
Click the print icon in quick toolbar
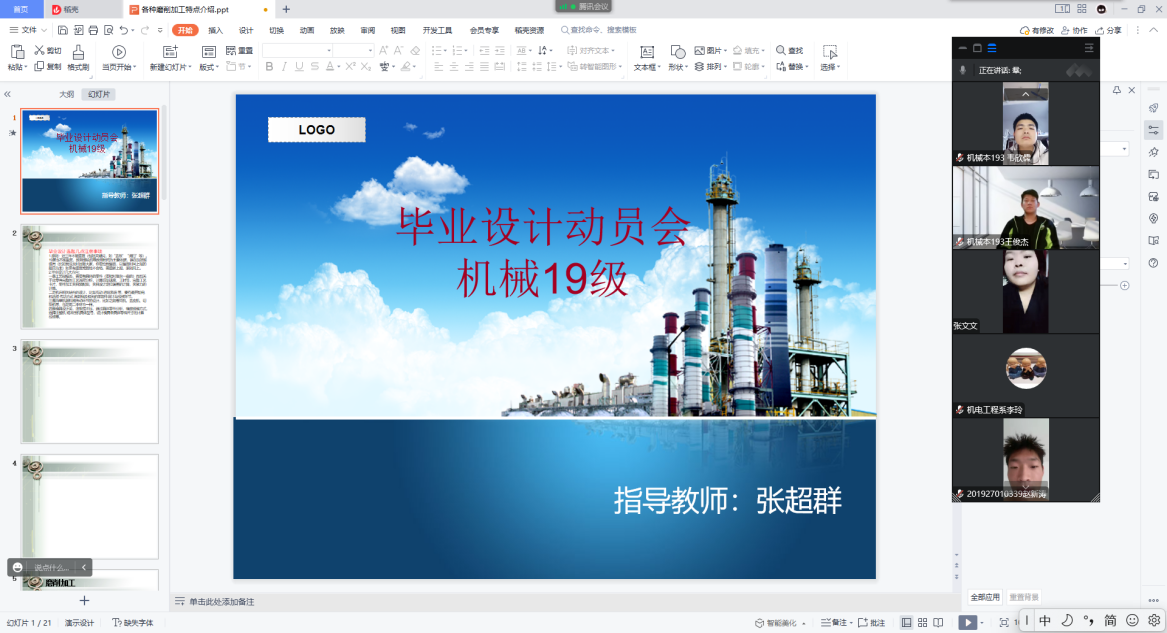coord(93,30)
